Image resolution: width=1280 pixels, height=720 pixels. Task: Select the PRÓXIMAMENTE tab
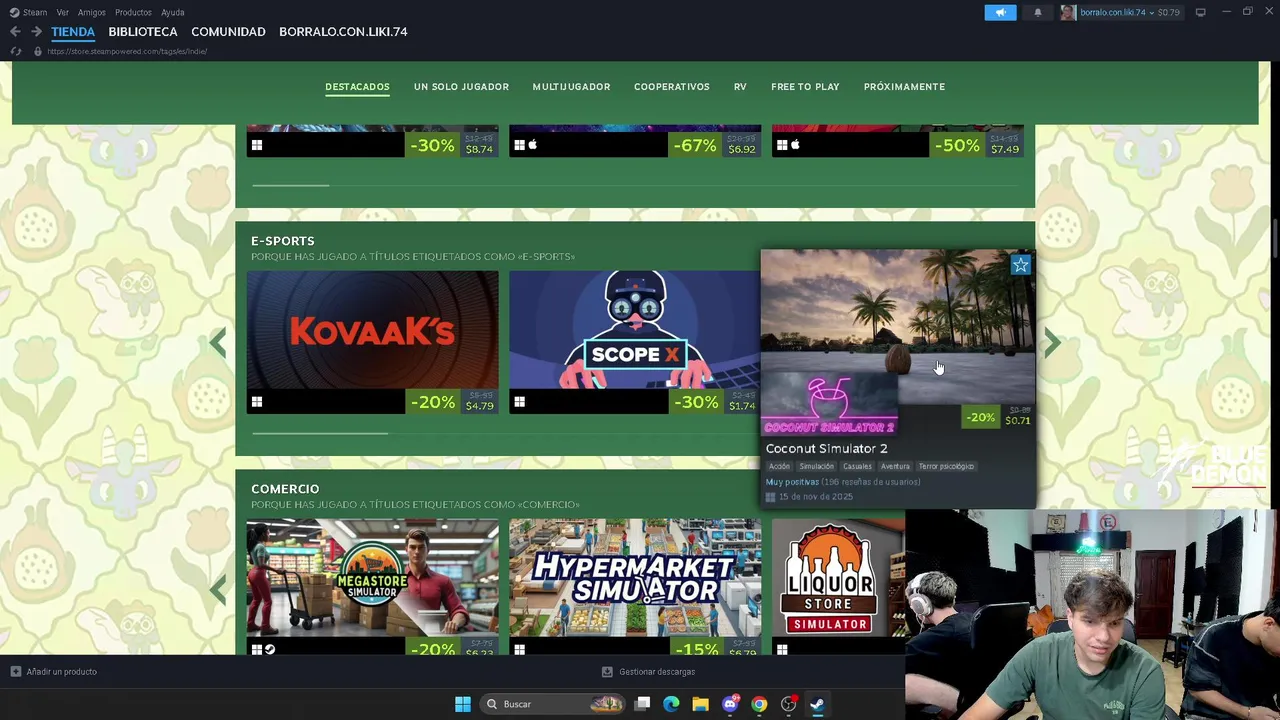904,87
